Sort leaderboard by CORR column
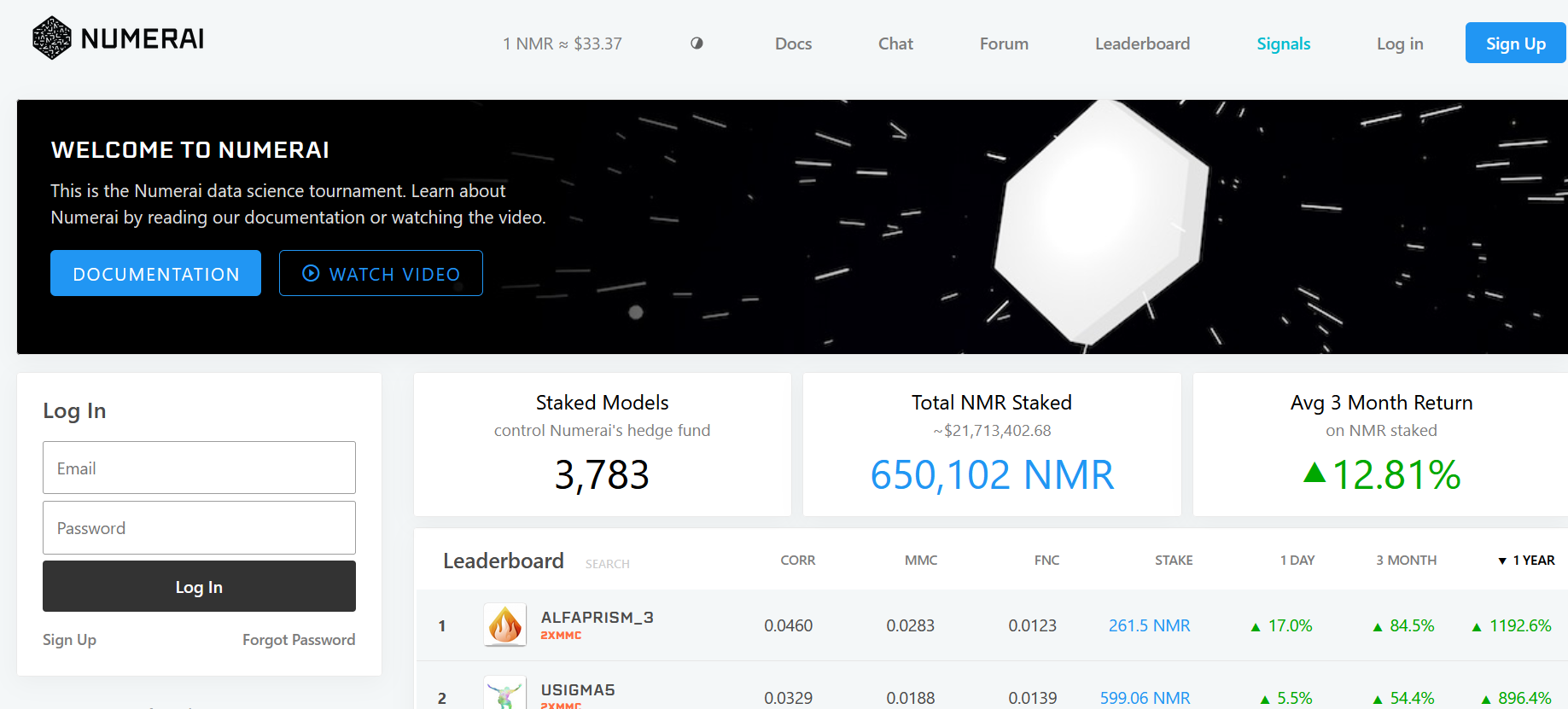Viewport: 1568px width, 709px height. point(797,561)
